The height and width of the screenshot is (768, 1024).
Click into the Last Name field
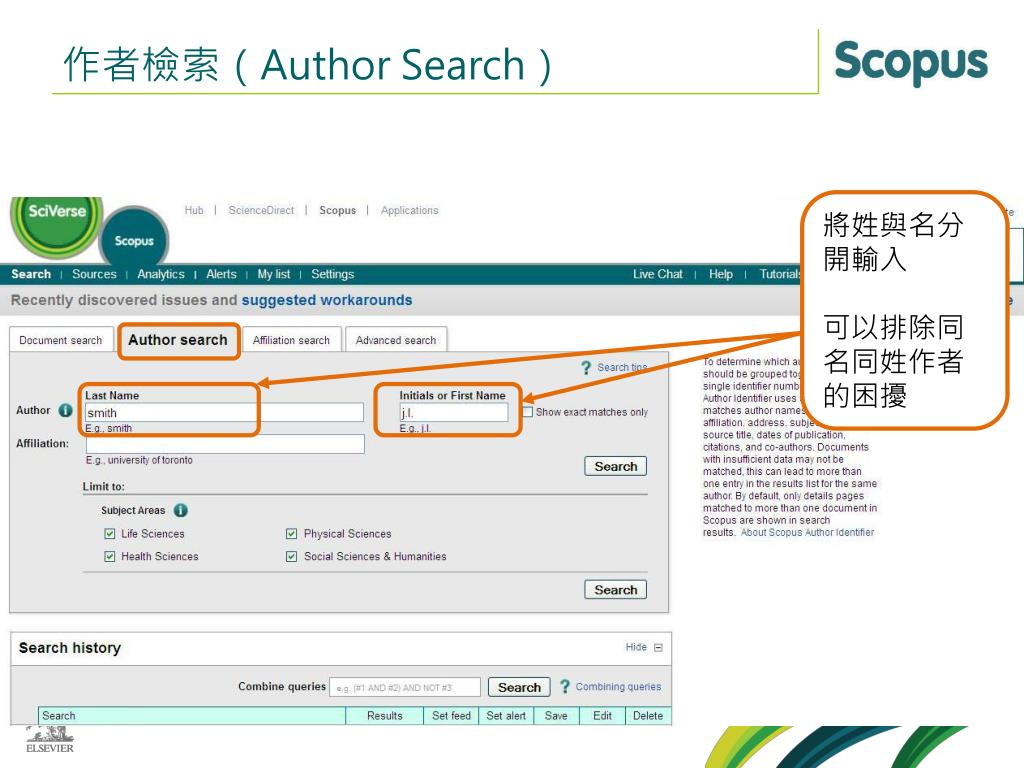pos(224,412)
